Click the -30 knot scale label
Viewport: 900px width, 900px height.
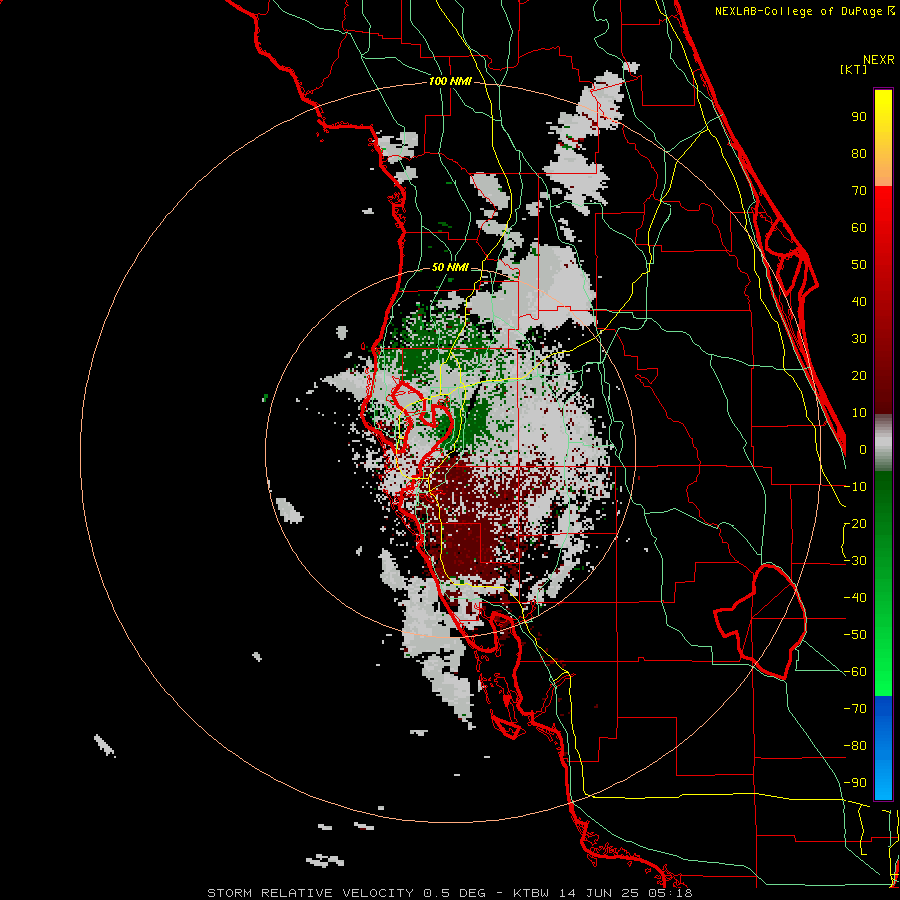(856, 561)
